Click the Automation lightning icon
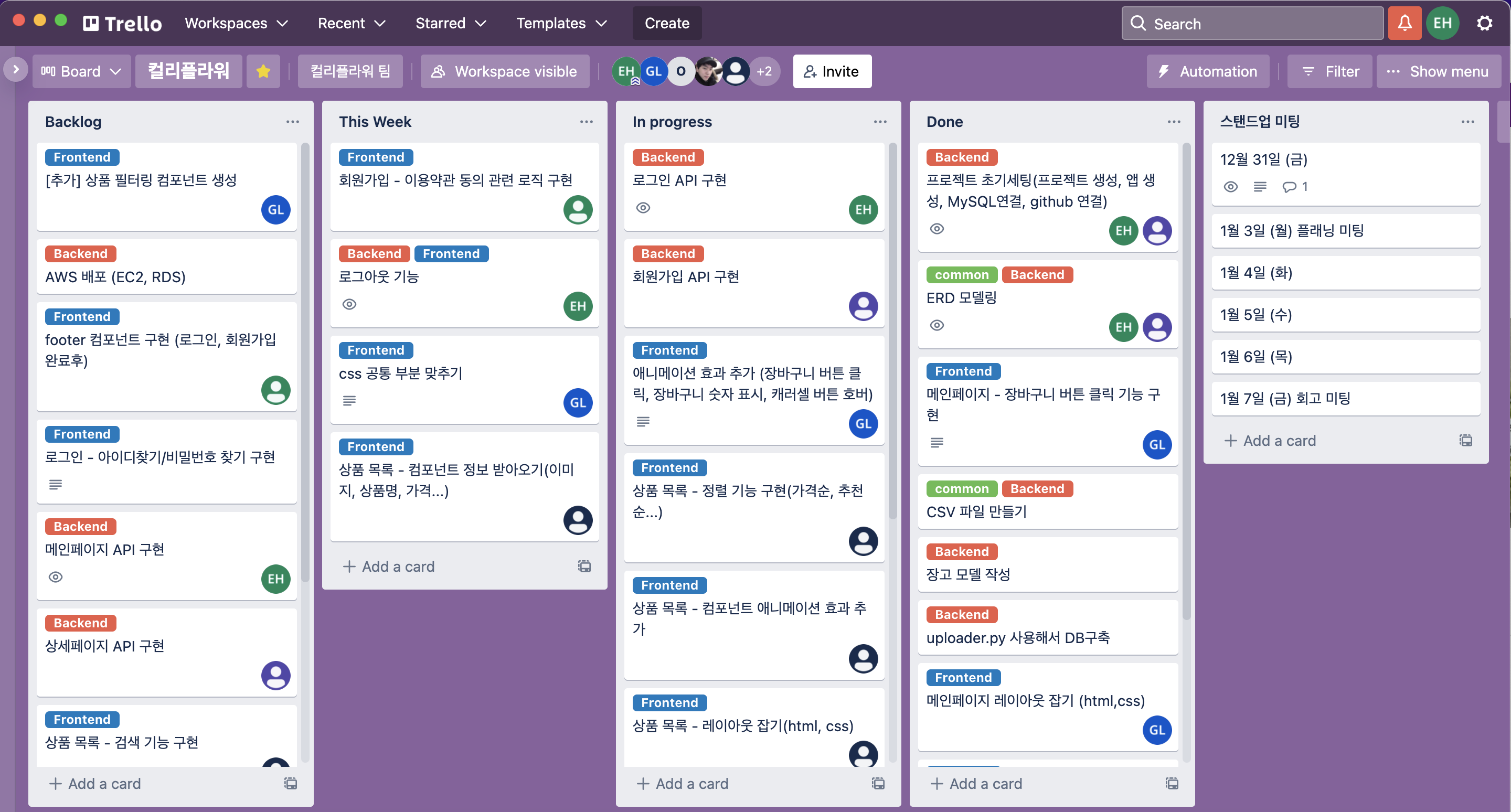1511x812 pixels. pyautogui.click(x=1164, y=71)
